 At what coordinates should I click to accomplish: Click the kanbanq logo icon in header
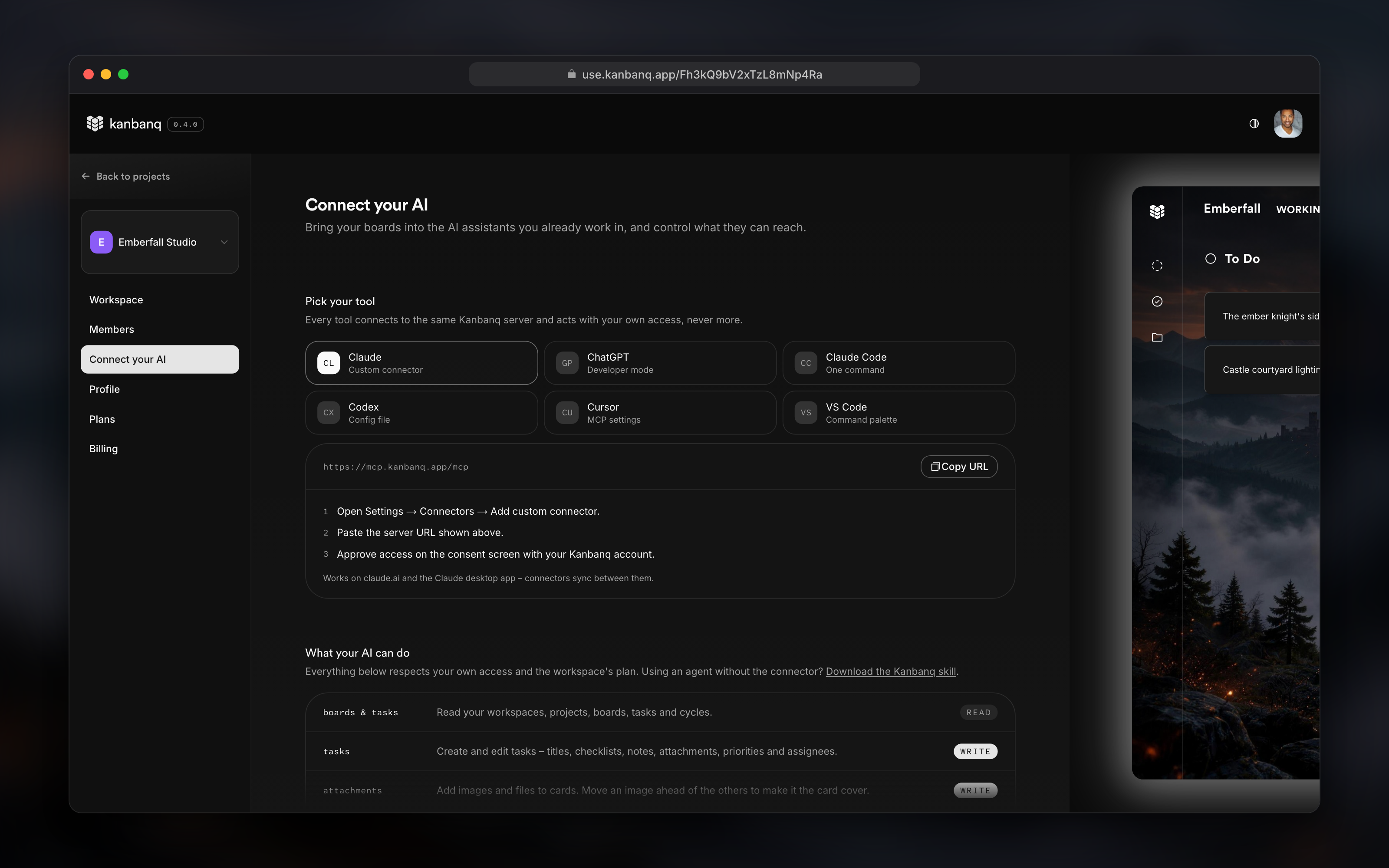(x=95, y=123)
